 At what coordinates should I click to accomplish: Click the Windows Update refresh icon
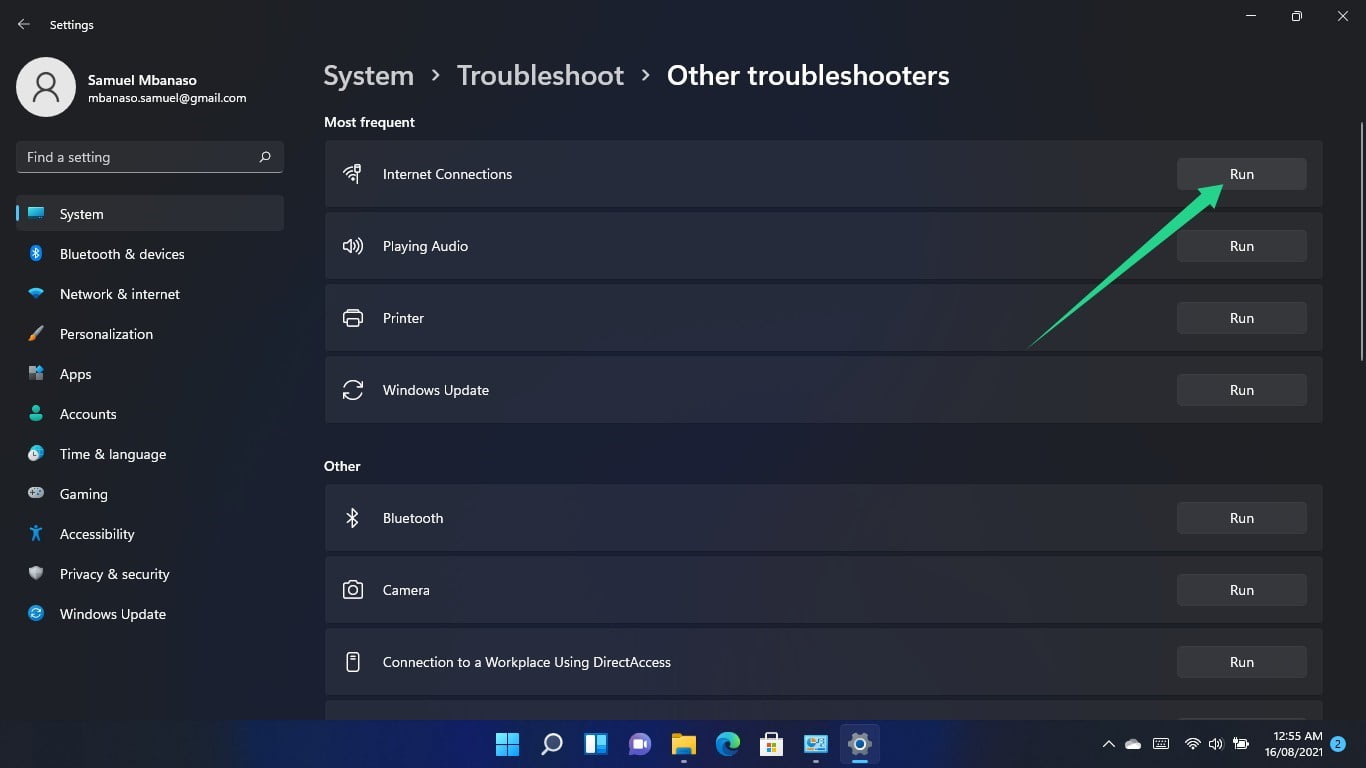coord(352,389)
